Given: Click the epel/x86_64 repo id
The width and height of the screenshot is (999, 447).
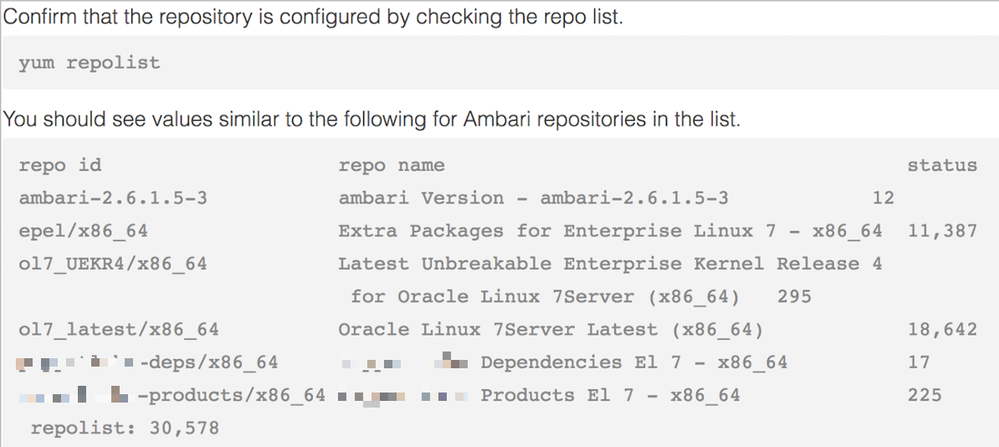Looking at the screenshot, I should (83, 231).
